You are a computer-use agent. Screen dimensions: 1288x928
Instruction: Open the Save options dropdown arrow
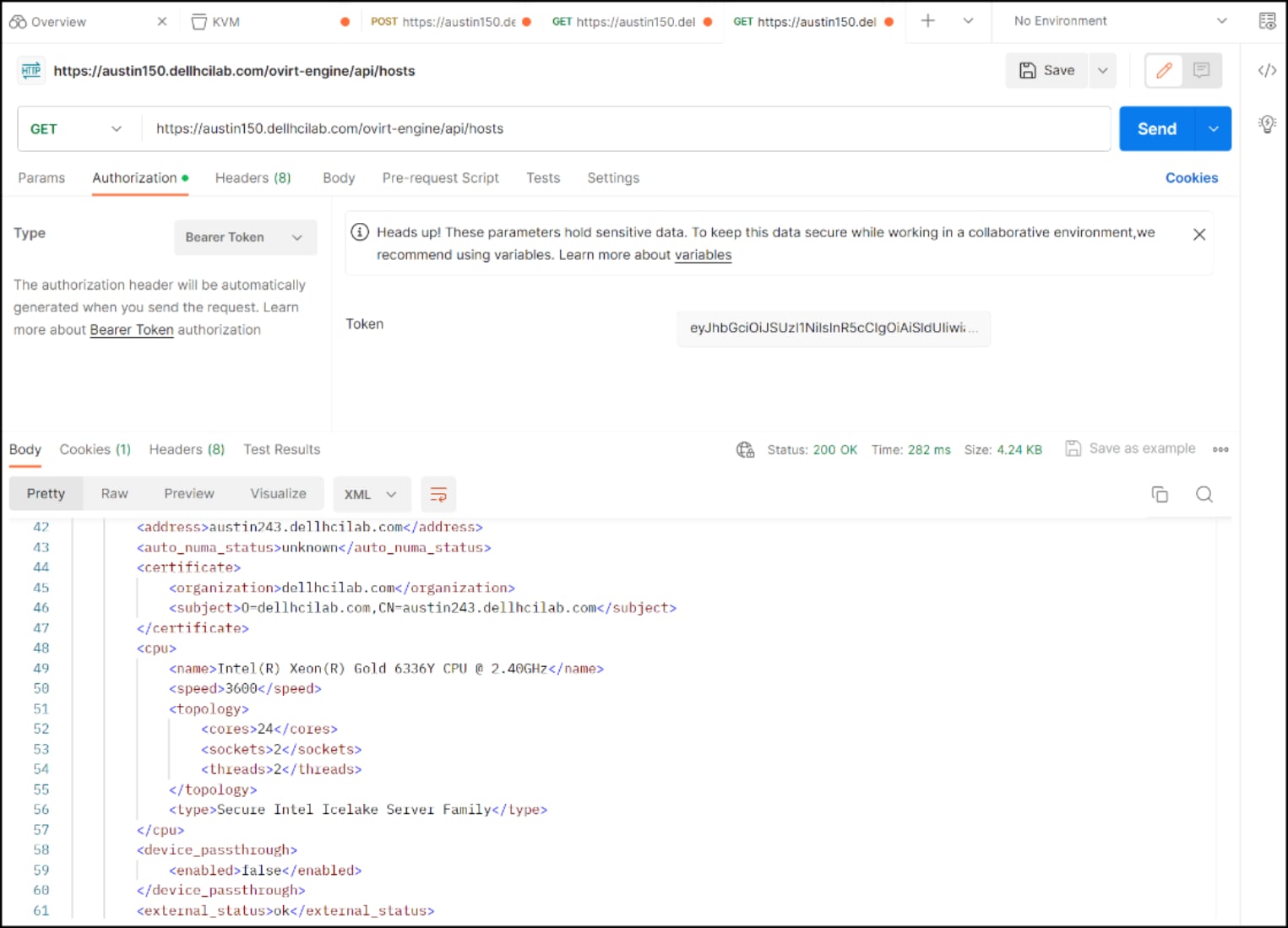tap(1102, 71)
